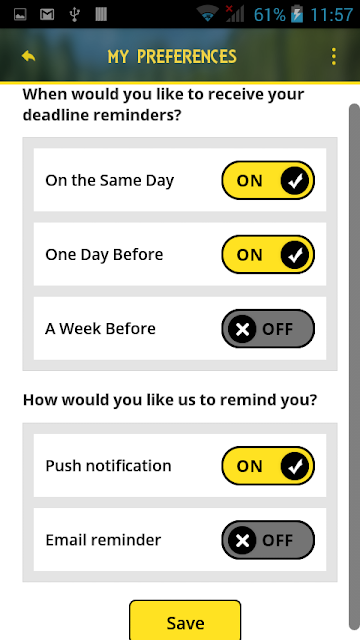Disable the One Day Before reminder switch
This screenshot has height=640, width=360.
[268, 254]
